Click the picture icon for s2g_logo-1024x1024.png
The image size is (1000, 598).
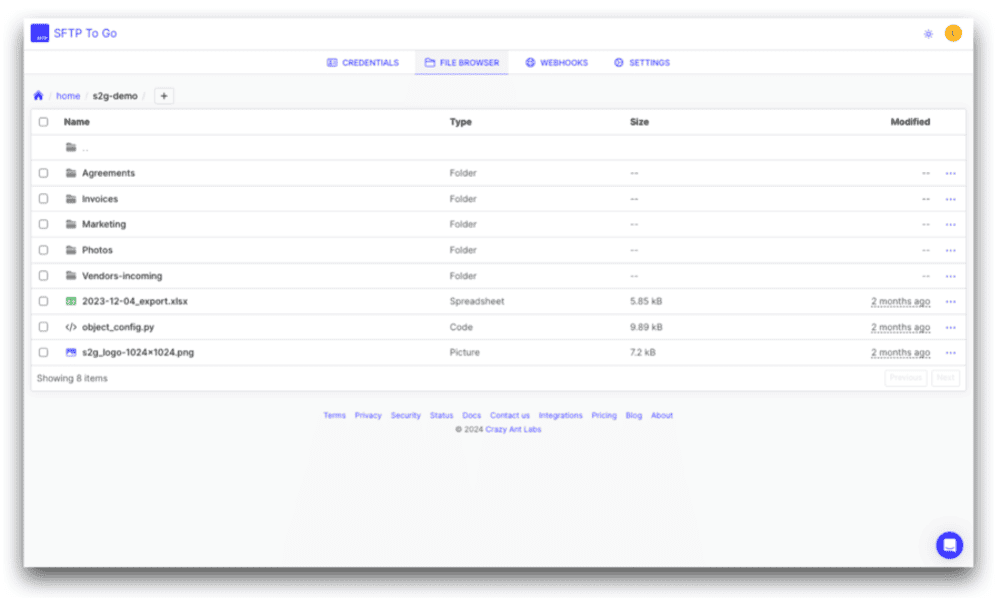[71, 352]
